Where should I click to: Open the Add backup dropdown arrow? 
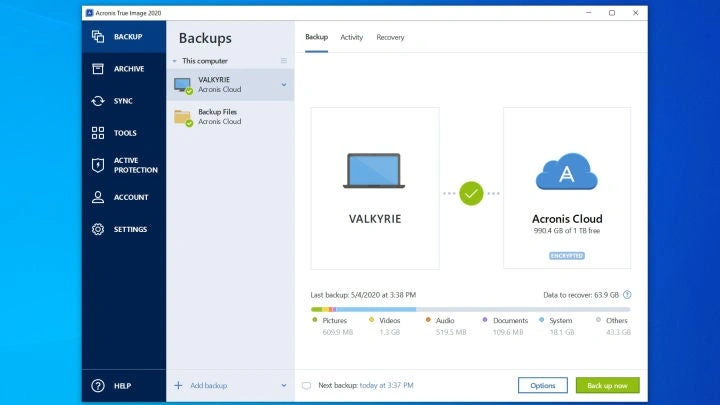pos(284,386)
